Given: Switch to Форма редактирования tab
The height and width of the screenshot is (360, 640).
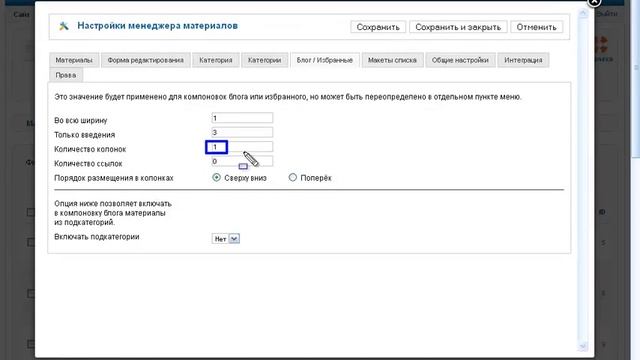Looking at the screenshot, I should click(x=145, y=60).
